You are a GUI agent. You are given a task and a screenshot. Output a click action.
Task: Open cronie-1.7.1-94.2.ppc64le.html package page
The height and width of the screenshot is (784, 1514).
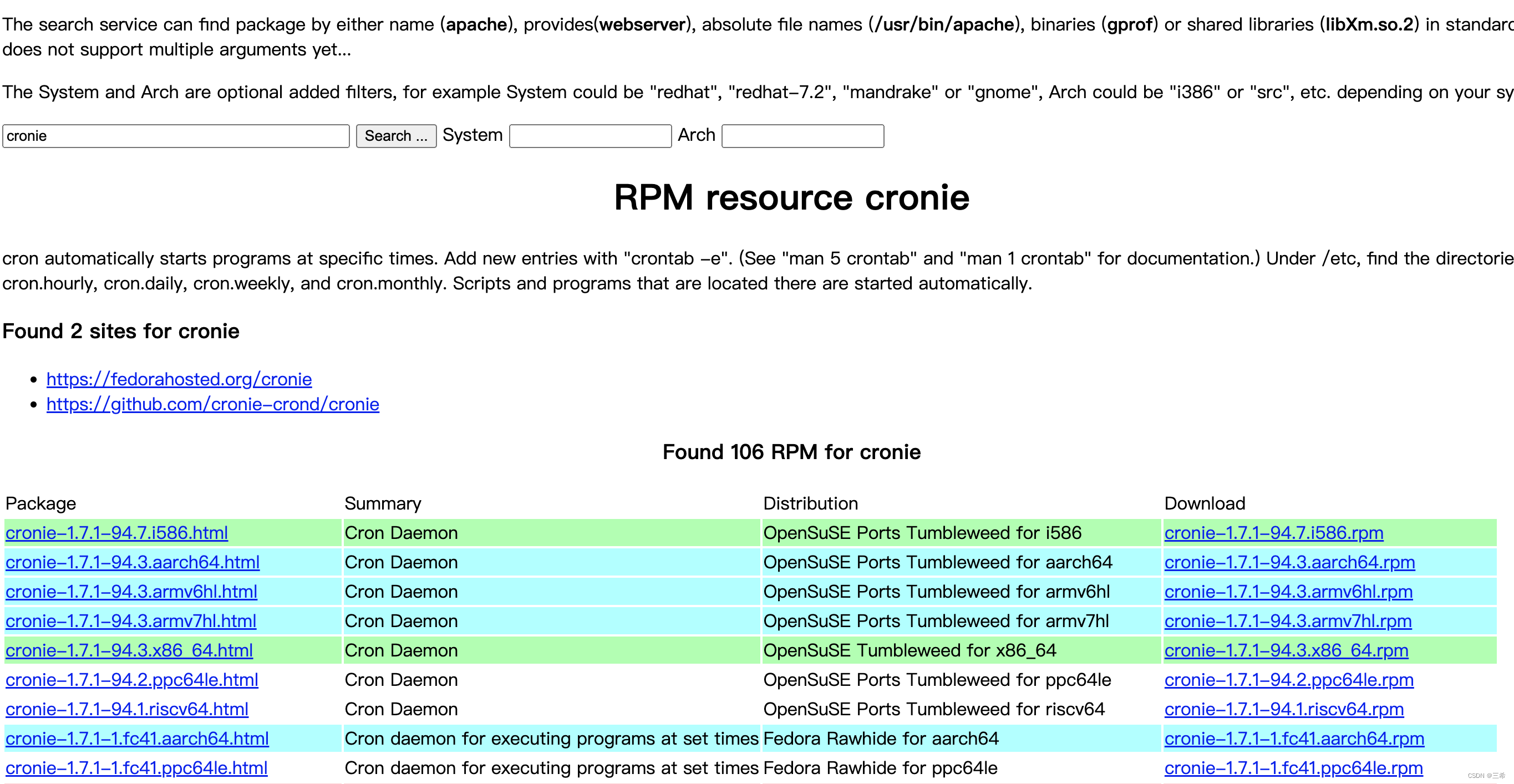click(x=131, y=679)
